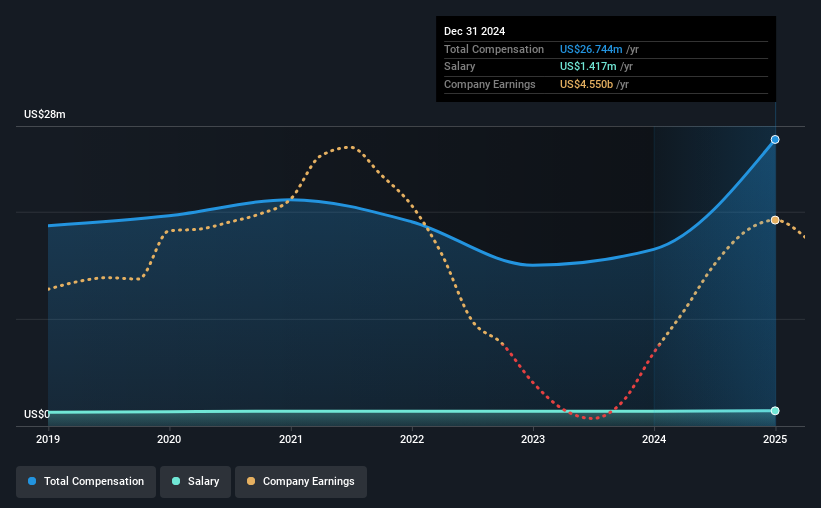Click the Dec 31 2024 tooltip date
The image size is (821, 508).
coord(474,31)
